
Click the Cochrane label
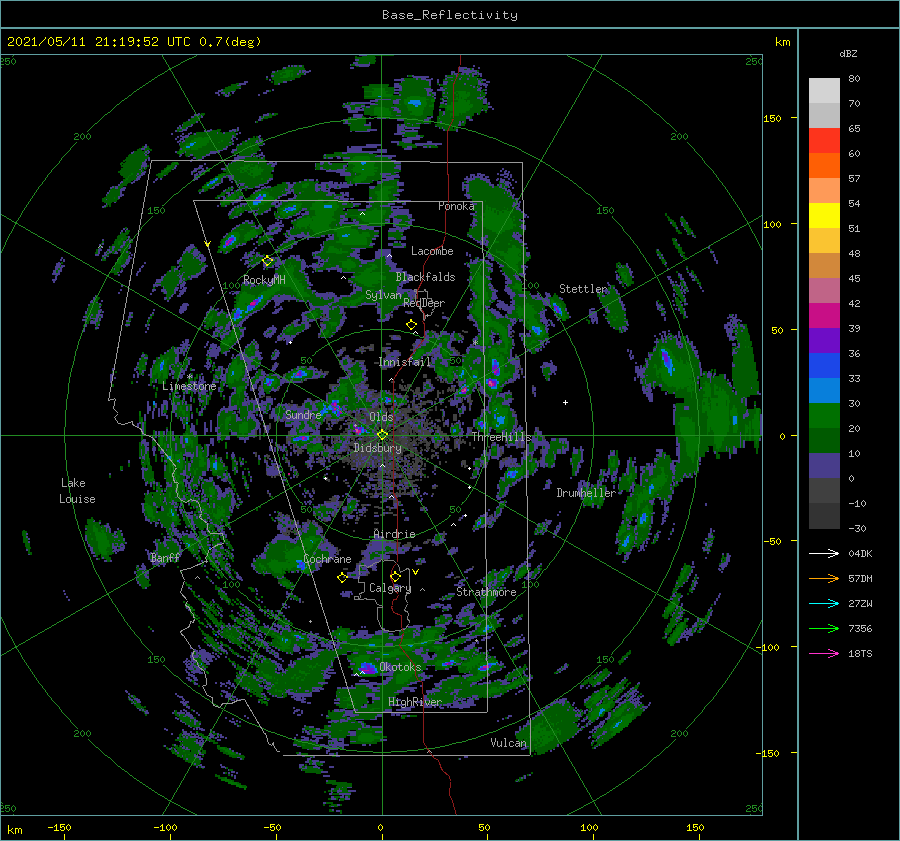(x=327, y=559)
